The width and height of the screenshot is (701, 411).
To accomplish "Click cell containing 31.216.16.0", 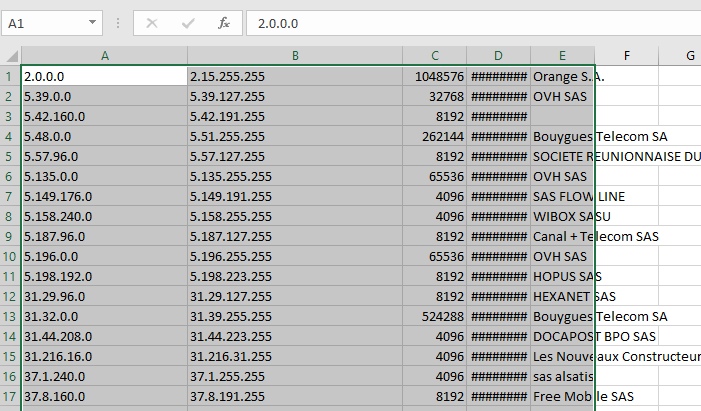I will [105, 356].
